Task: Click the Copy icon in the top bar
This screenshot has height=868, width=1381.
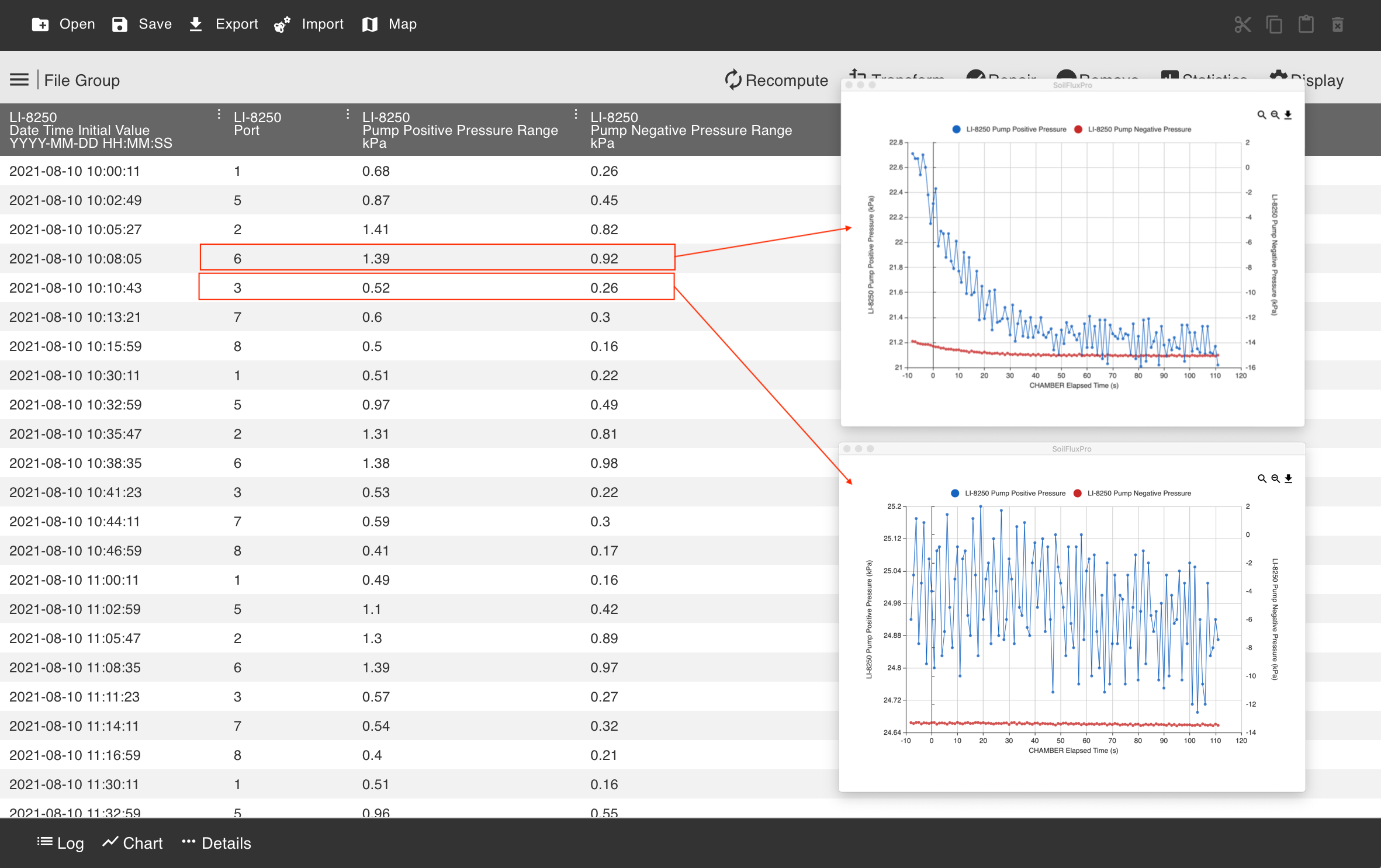Action: pyautogui.click(x=1274, y=25)
